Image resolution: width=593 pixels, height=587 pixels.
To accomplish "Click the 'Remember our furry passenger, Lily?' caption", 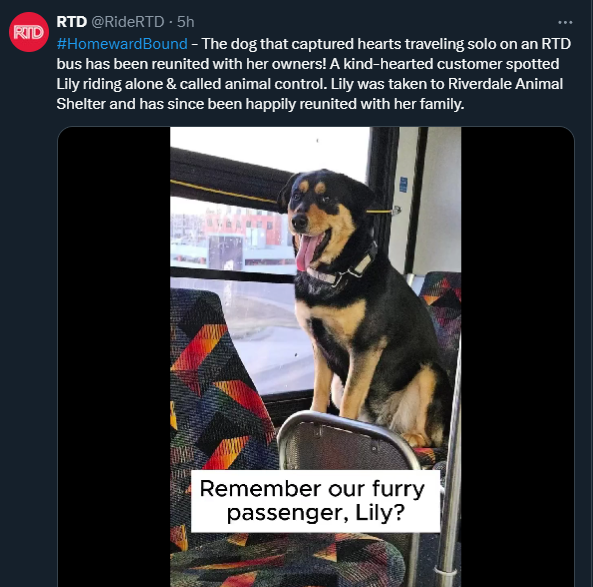I will [315, 501].
